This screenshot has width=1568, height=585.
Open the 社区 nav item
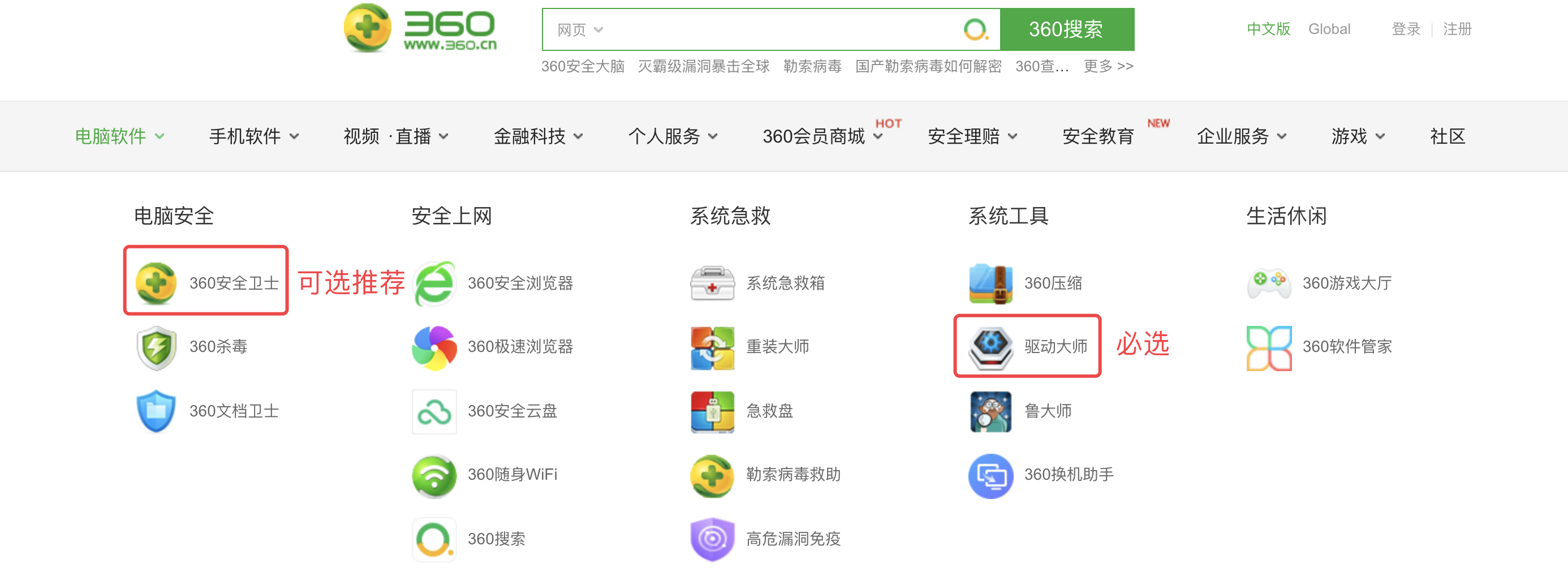[1447, 136]
